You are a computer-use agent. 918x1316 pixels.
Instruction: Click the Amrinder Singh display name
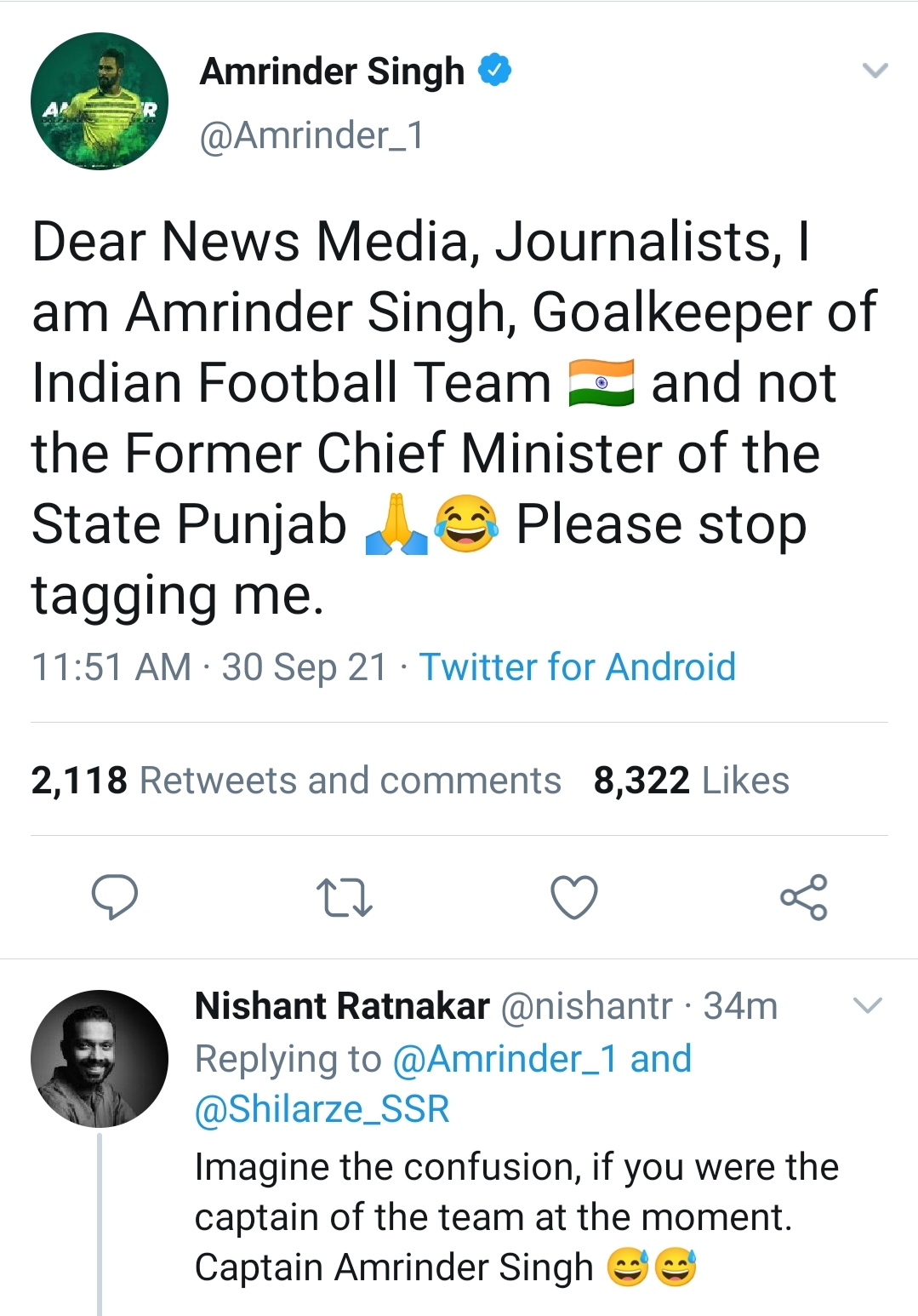[x=332, y=72]
